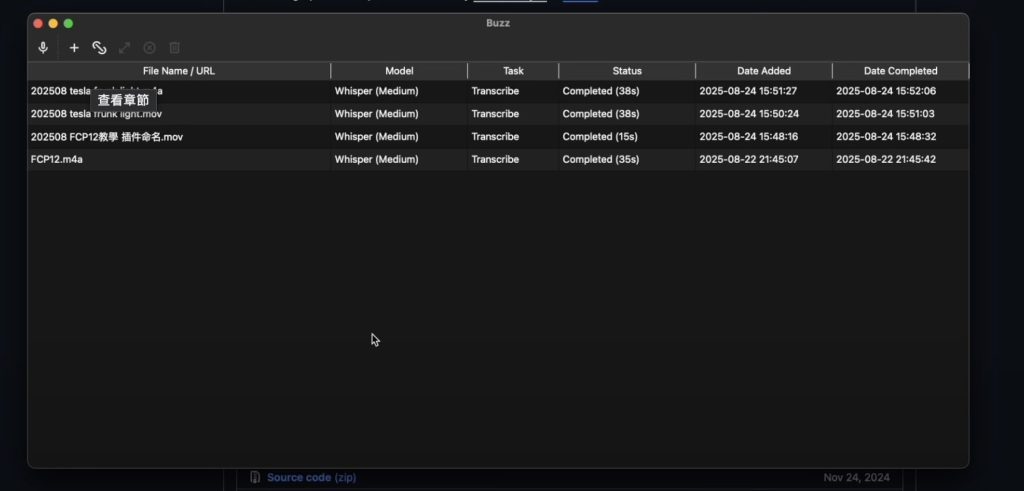Select the 202508 FCP12教學 插件命名.mov row
The width and height of the screenshot is (1024, 491).
[107, 137]
